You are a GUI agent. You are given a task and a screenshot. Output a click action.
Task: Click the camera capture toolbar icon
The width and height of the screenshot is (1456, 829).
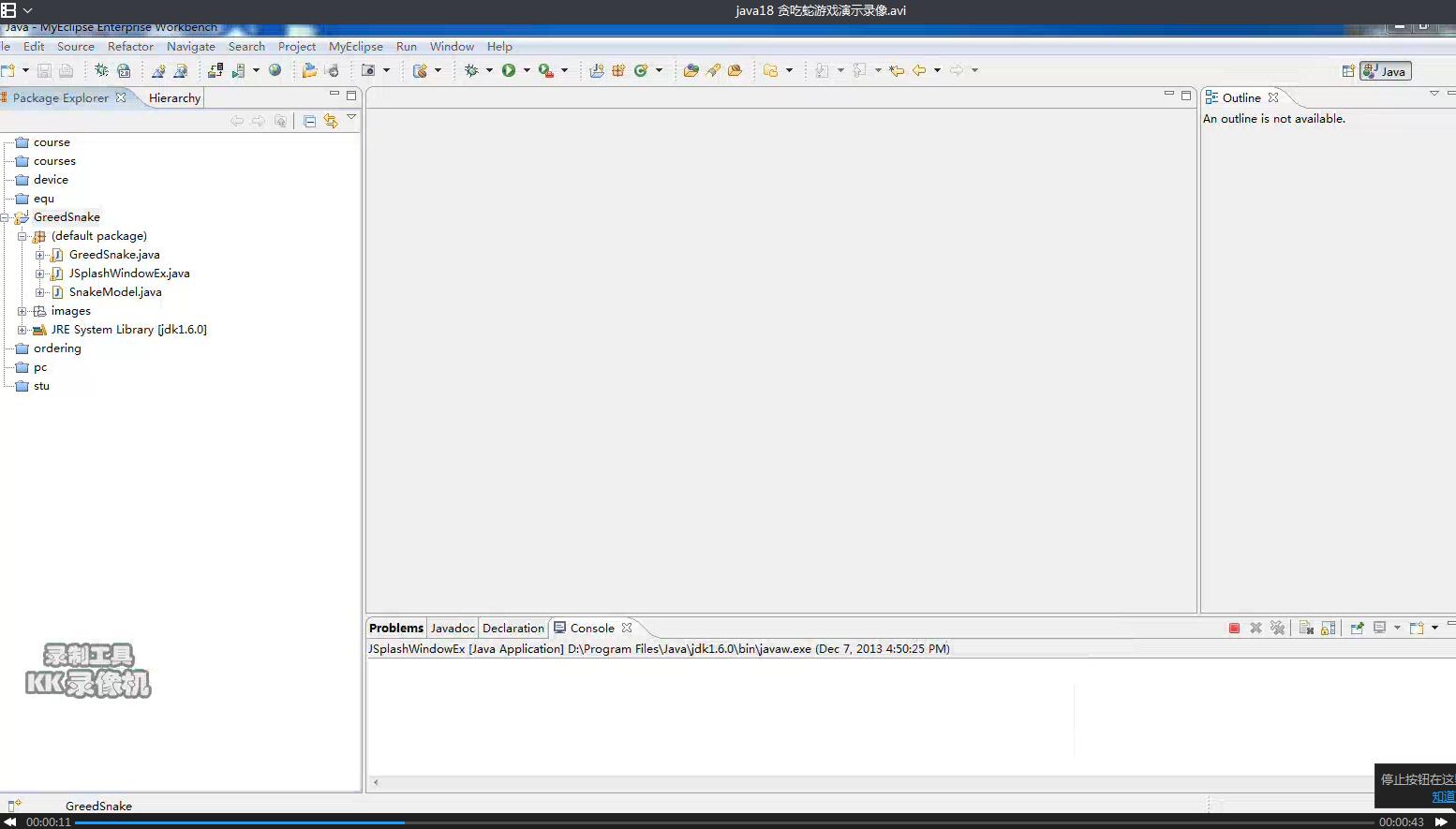(368, 70)
